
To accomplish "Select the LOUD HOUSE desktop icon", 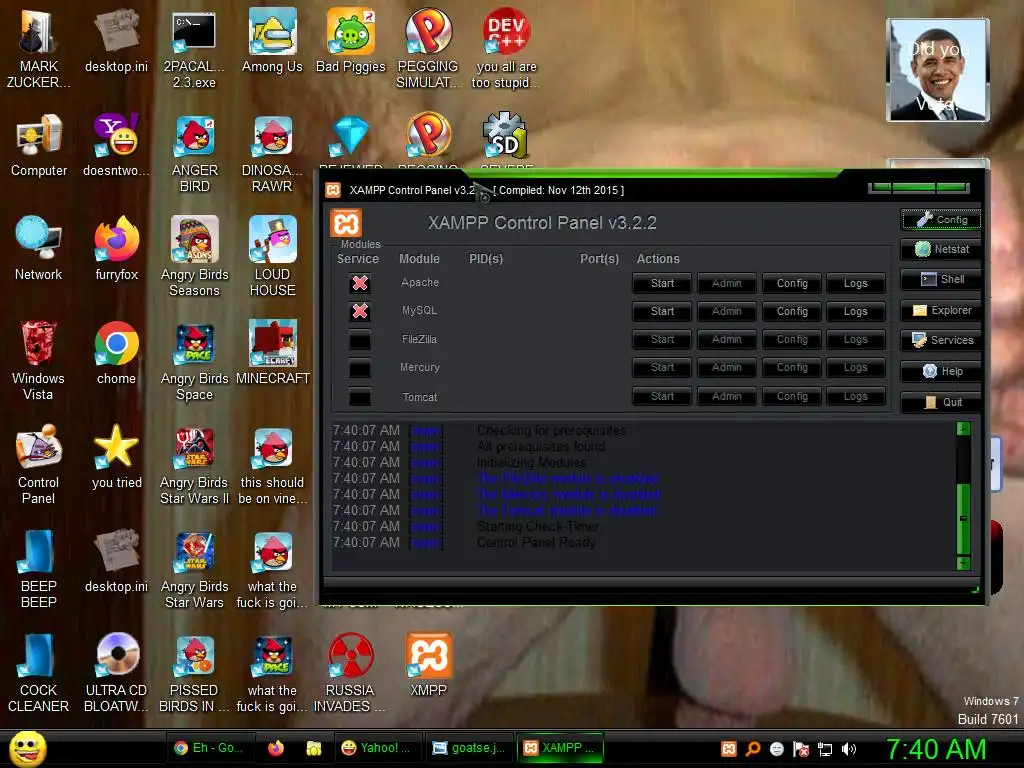I will [272, 256].
